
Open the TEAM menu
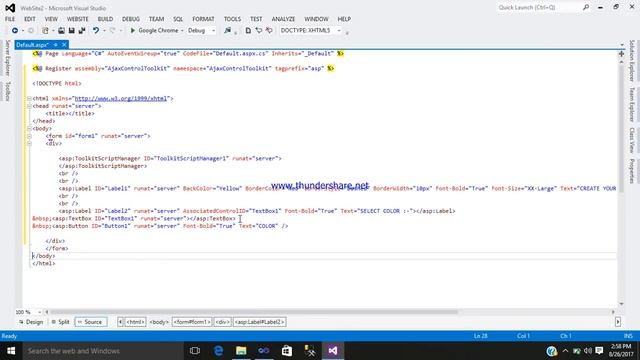(x=156, y=19)
